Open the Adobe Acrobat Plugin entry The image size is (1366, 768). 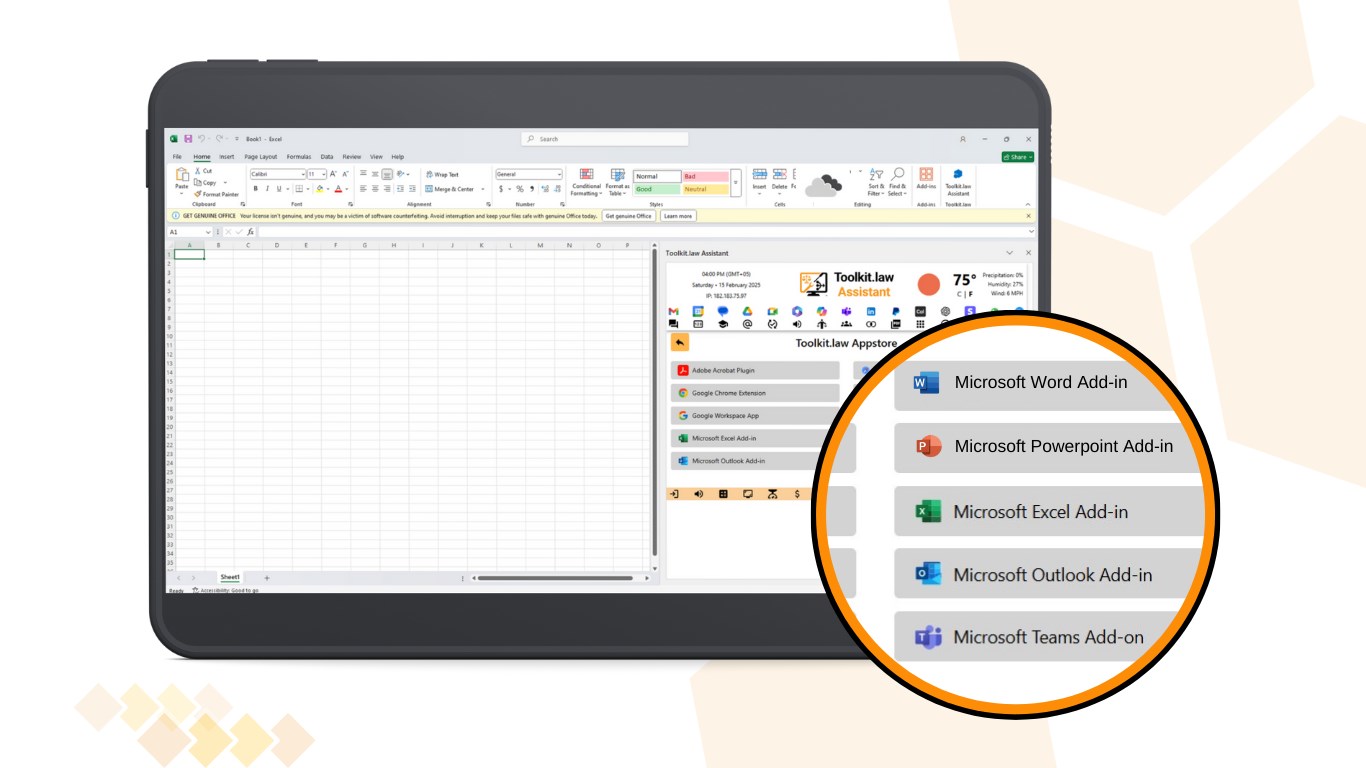(756, 370)
